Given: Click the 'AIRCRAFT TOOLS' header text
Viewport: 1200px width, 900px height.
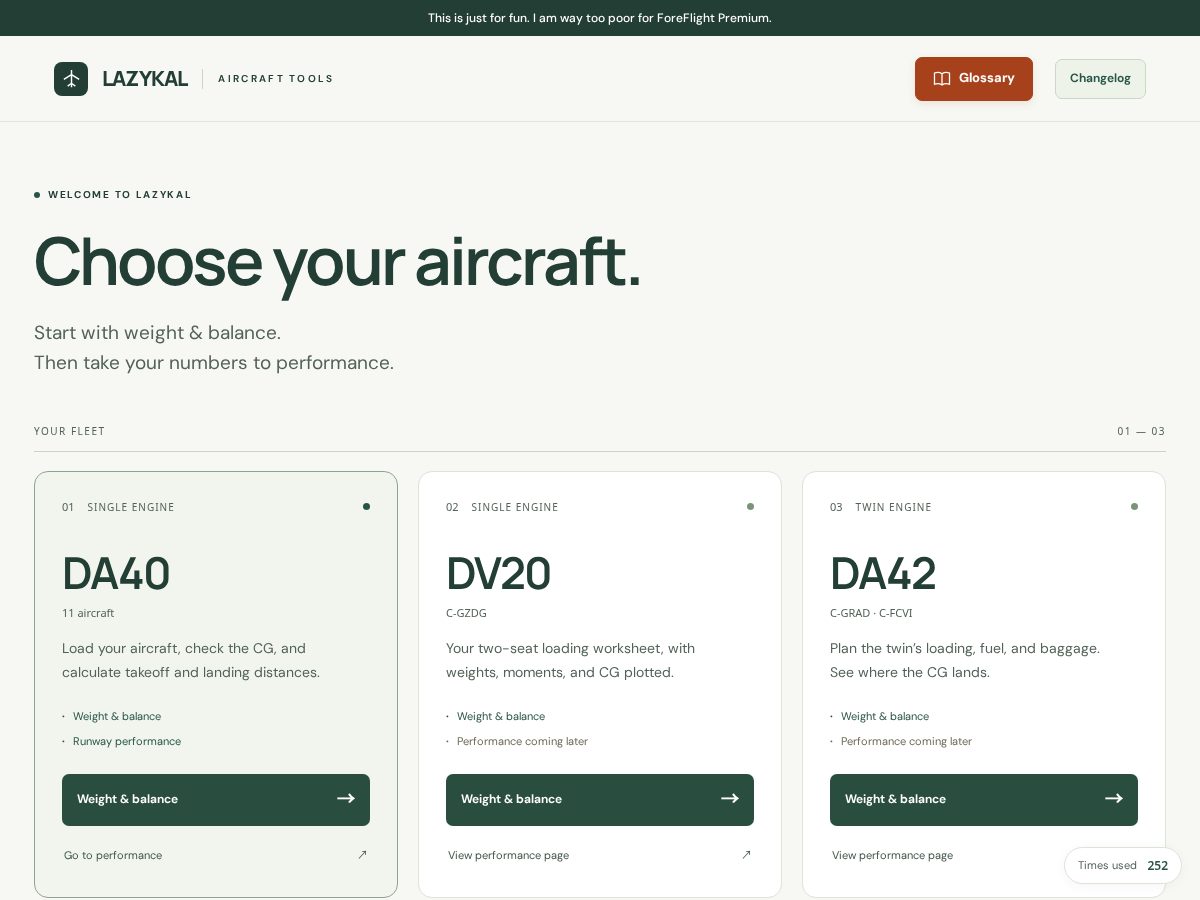Looking at the screenshot, I should 275,79.
